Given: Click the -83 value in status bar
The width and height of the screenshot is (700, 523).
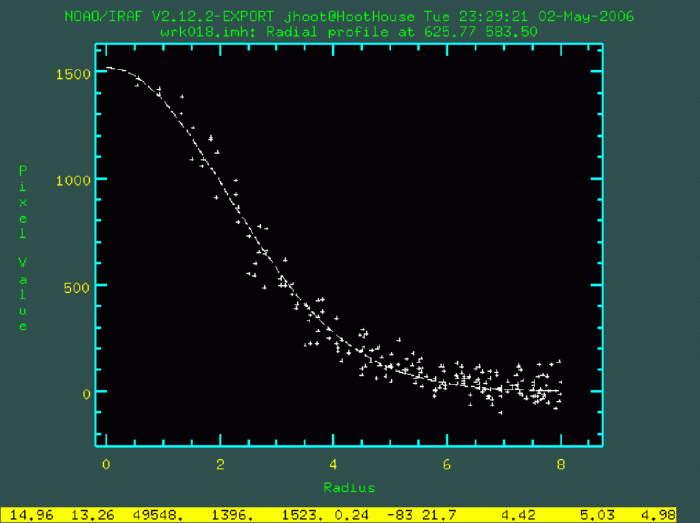Looking at the screenshot, I should (400, 515).
